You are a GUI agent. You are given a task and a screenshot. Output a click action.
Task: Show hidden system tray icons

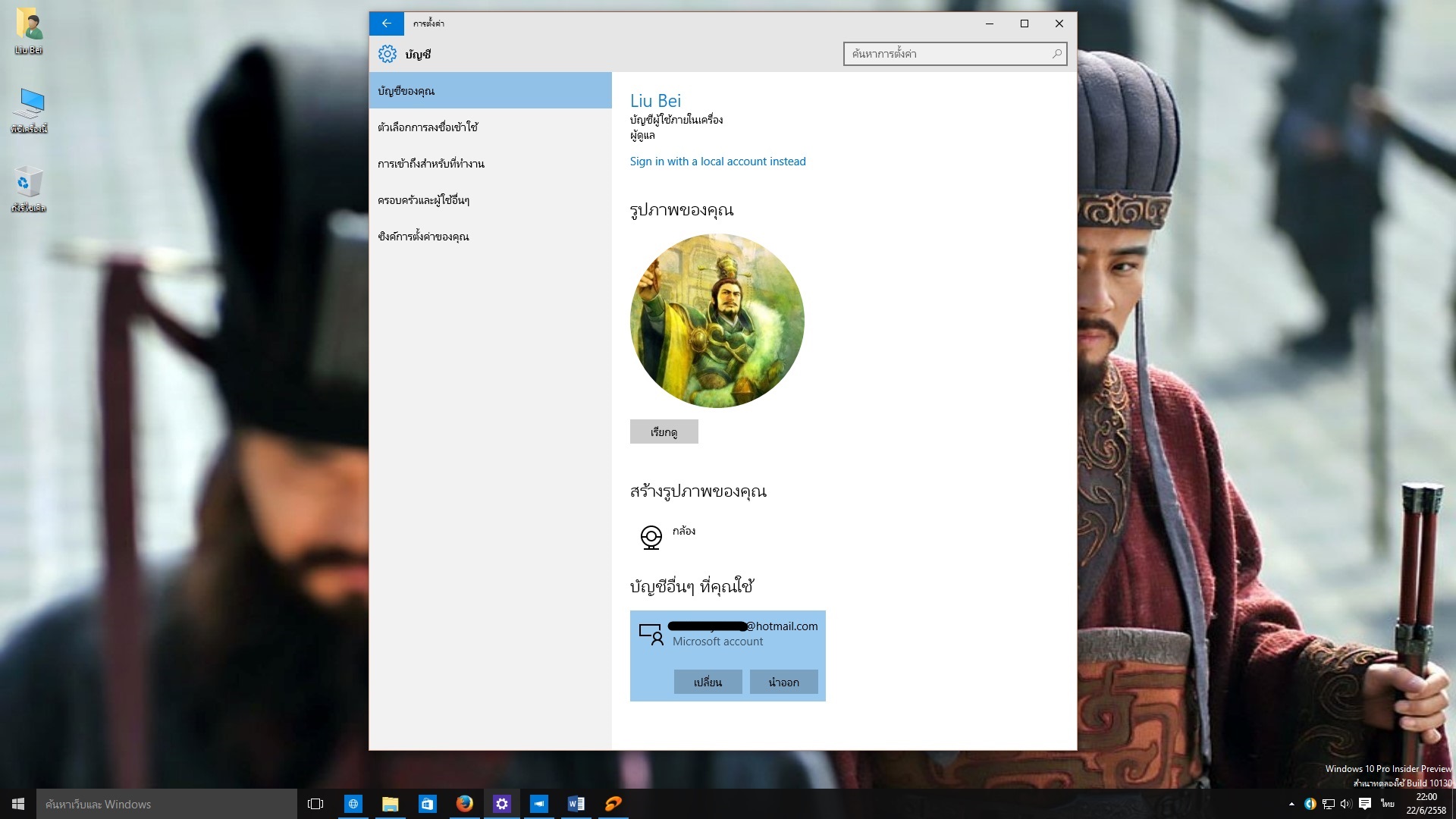(x=1291, y=804)
